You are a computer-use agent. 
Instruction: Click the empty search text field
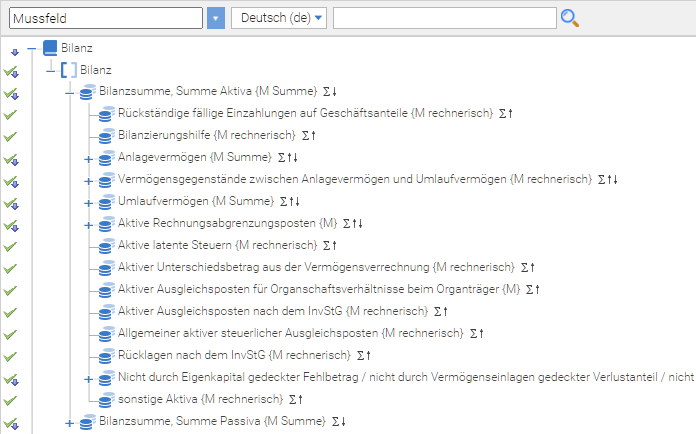pos(444,18)
